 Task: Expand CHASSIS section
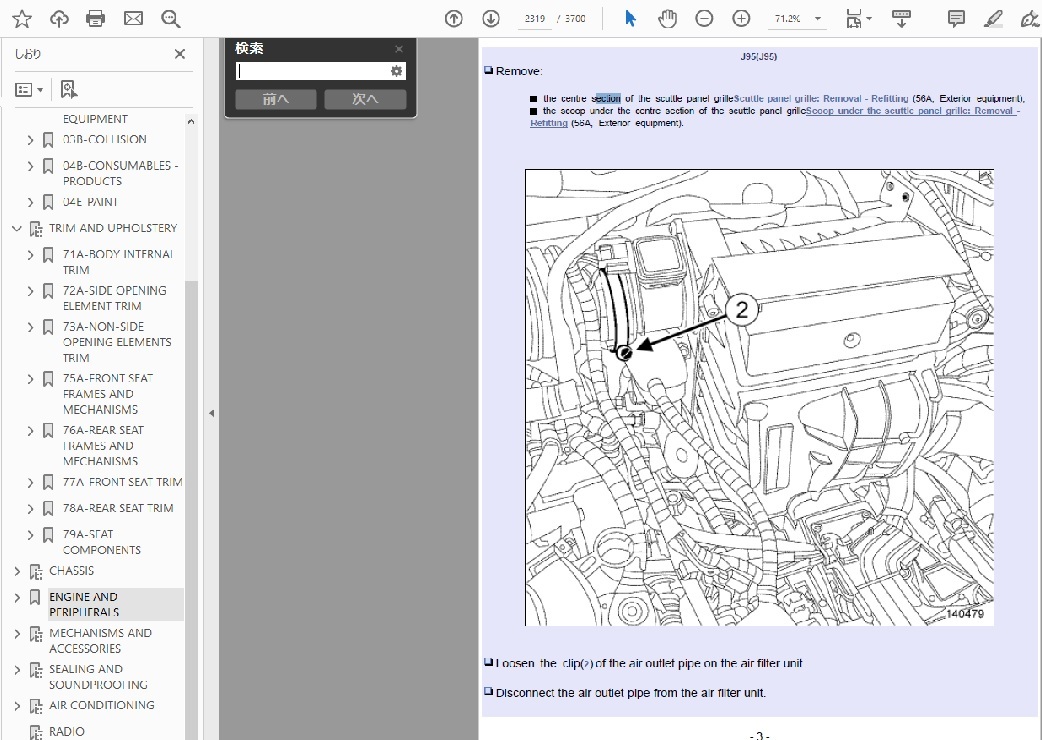[17, 571]
